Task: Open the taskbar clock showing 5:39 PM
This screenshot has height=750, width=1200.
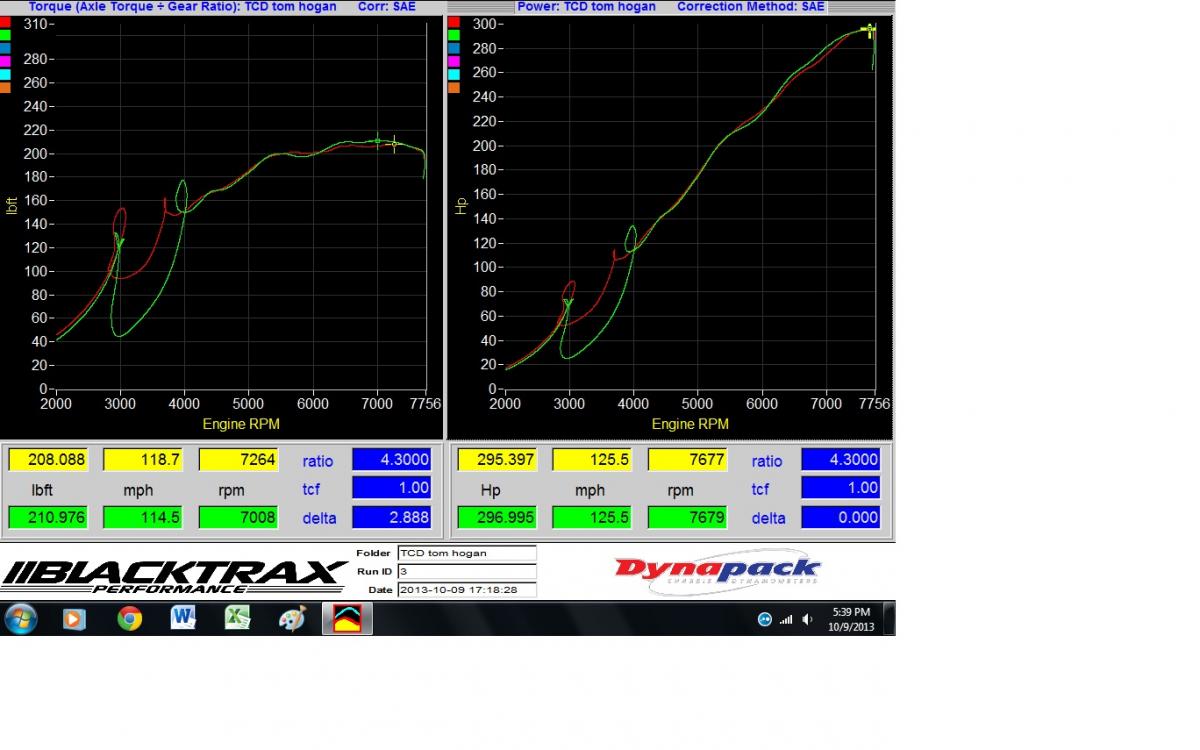Action: coord(850,619)
